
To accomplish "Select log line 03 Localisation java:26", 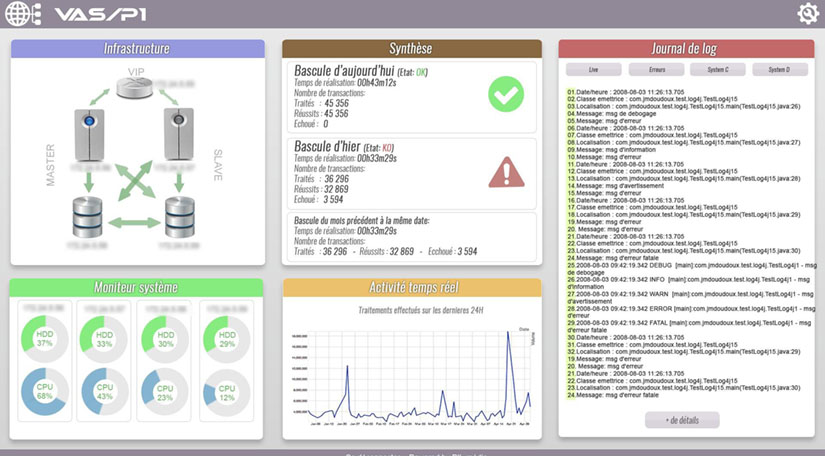I will pos(683,106).
